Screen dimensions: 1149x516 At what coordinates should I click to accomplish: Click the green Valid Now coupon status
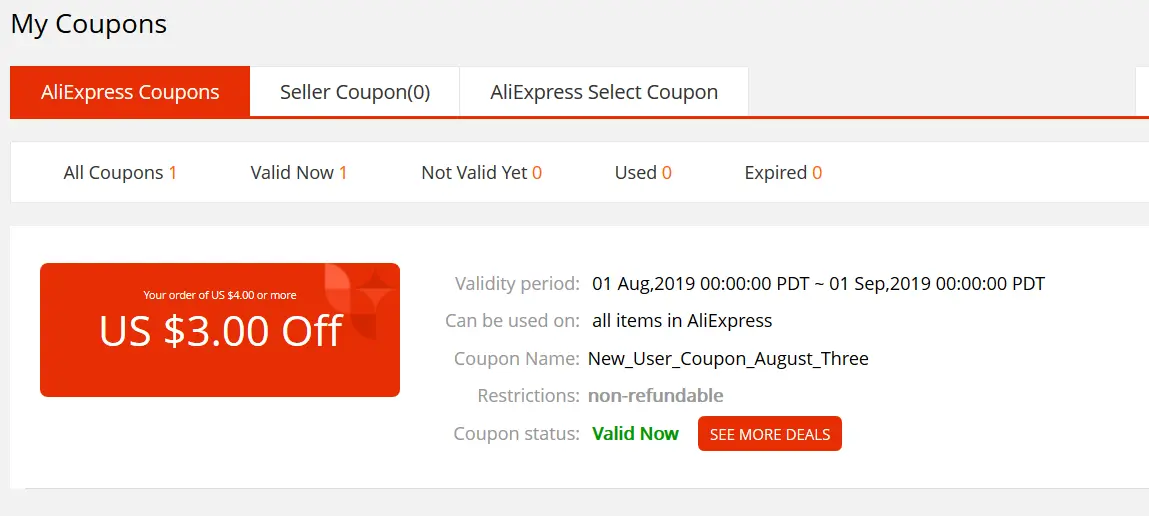[x=635, y=434]
